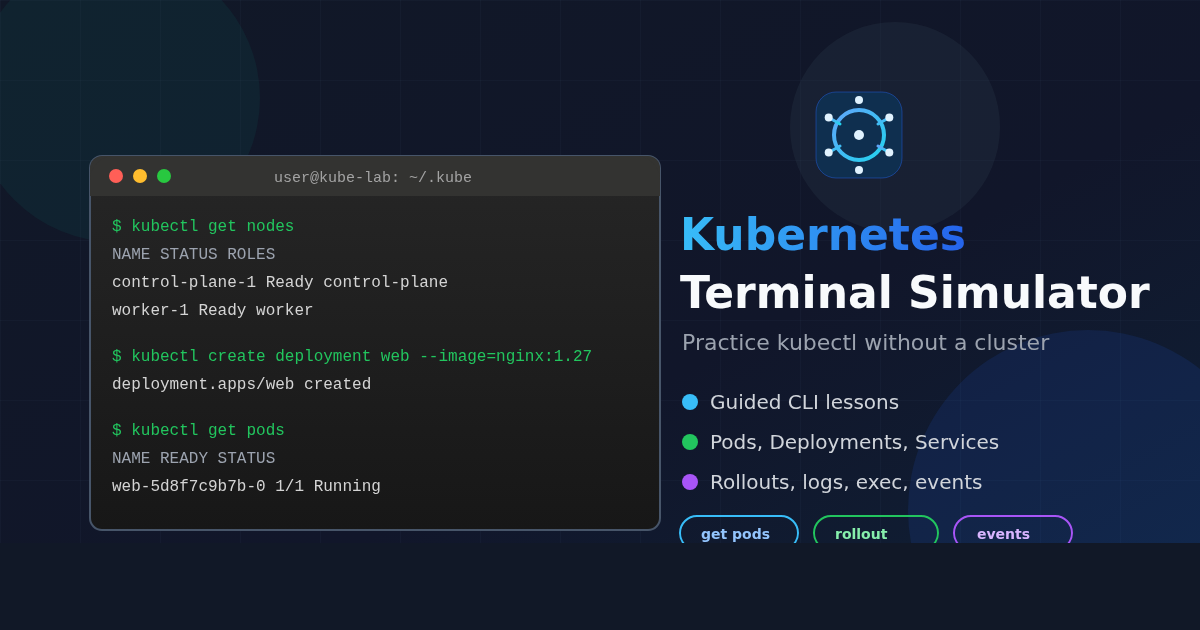Viewport: 1200px width, 630px height.
Task: Click the 'NAME READY STATUS' header line
Action: coord(194,459)
